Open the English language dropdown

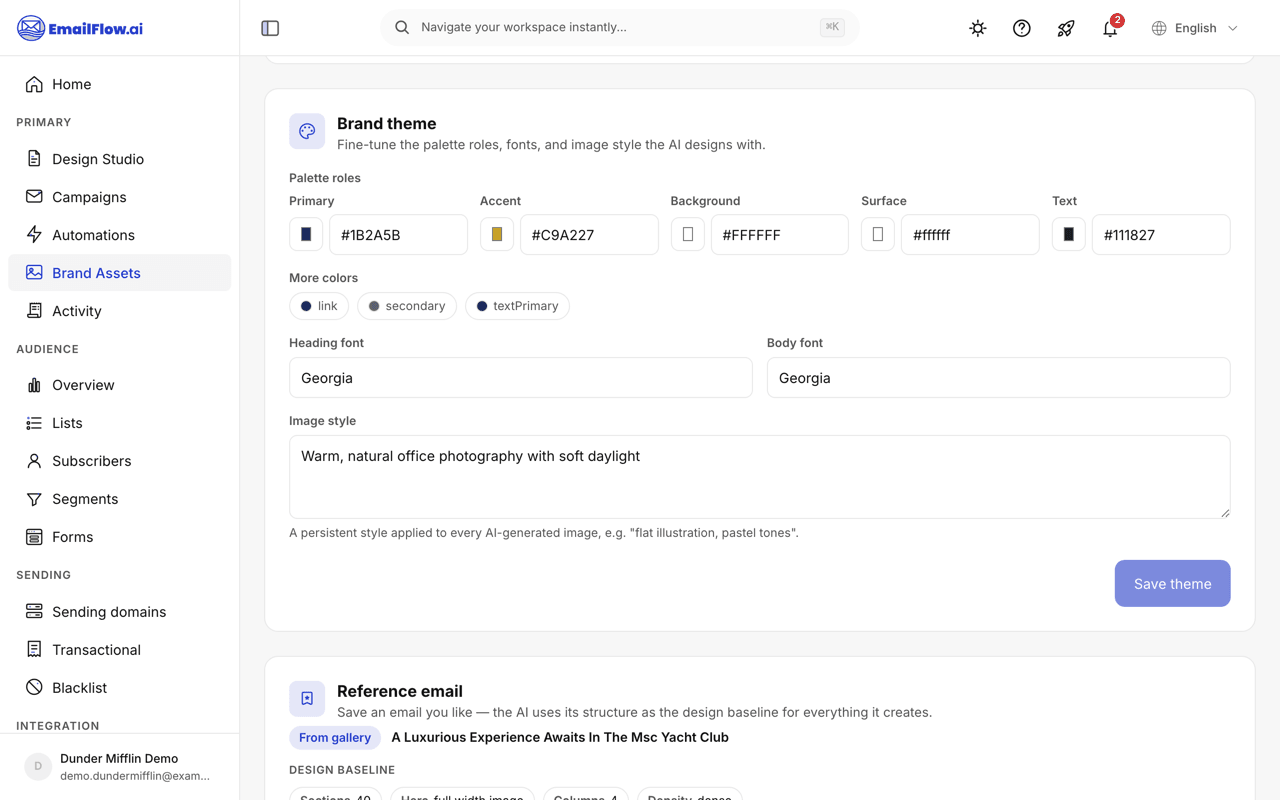[1195, 28]
